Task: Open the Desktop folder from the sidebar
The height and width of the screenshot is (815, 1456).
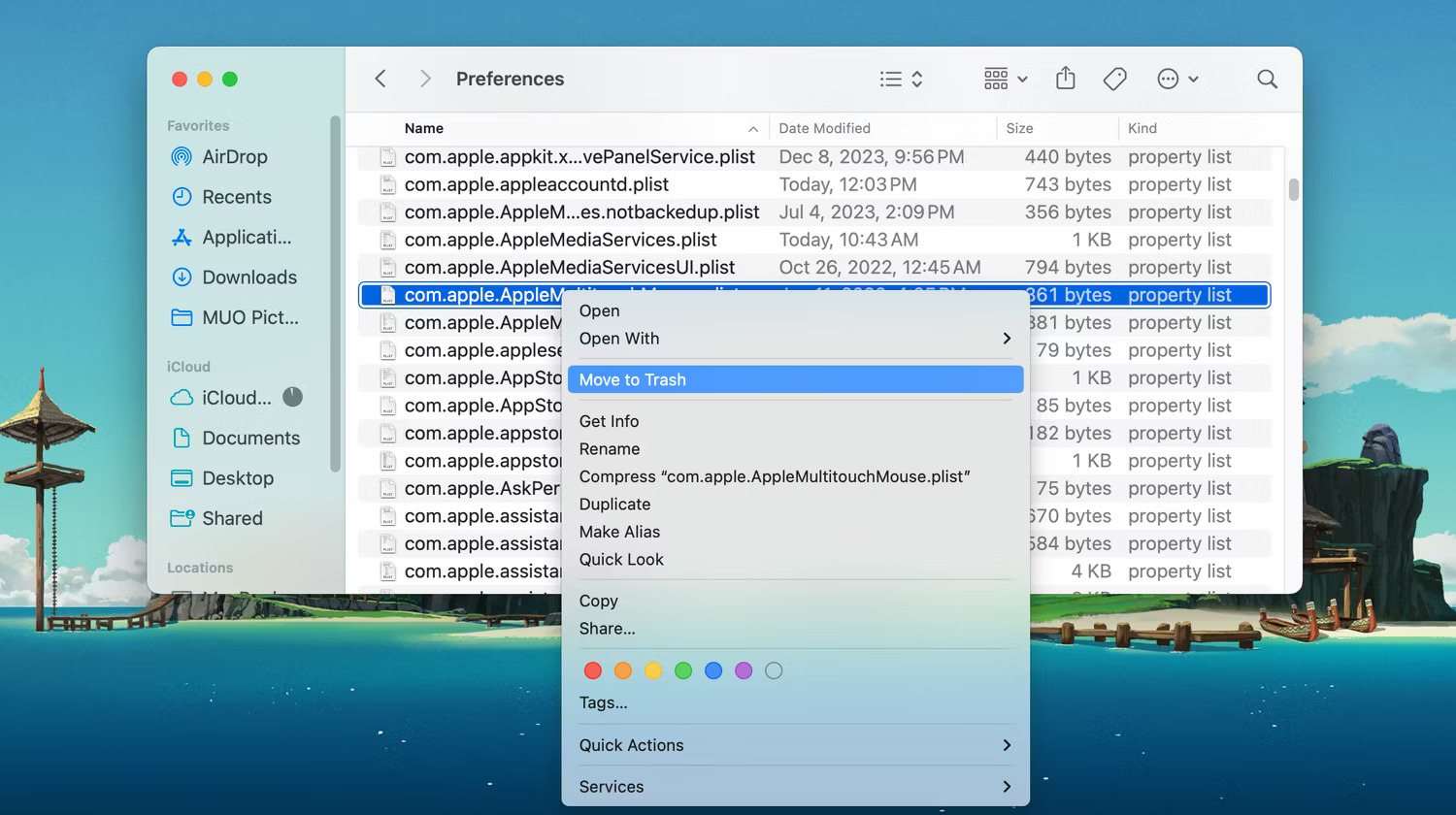Action: click(x=236, y=478)
